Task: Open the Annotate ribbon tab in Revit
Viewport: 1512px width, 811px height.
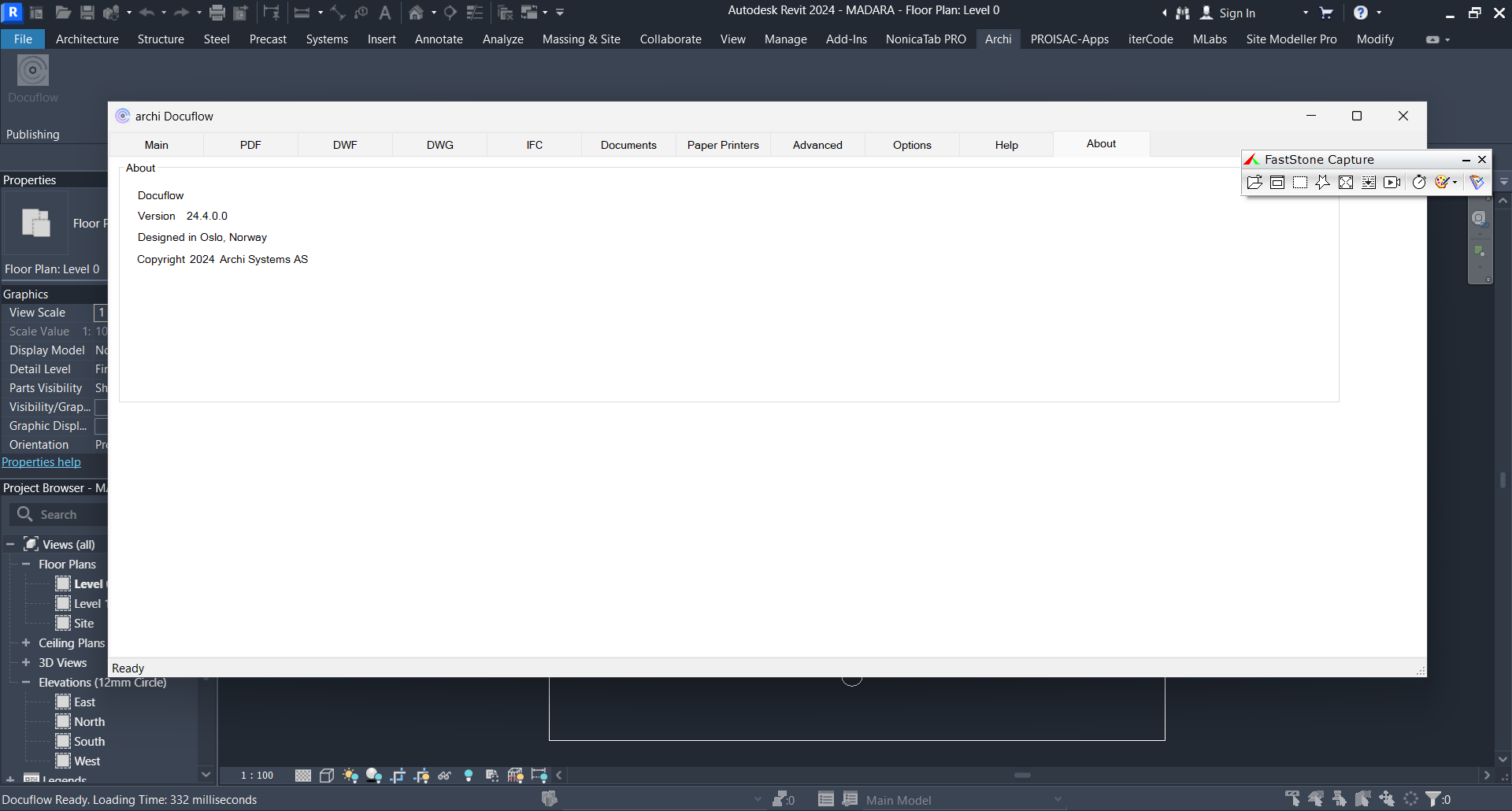Action: click(439, 39)
